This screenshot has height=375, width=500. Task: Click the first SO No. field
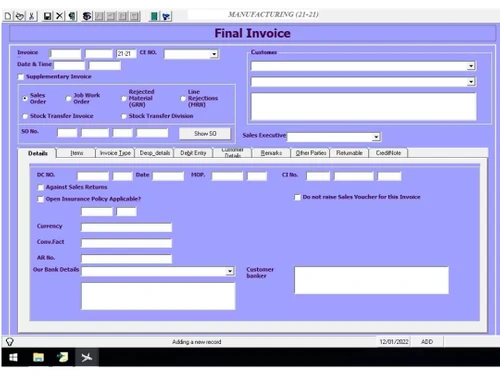[x=67, y=133]
